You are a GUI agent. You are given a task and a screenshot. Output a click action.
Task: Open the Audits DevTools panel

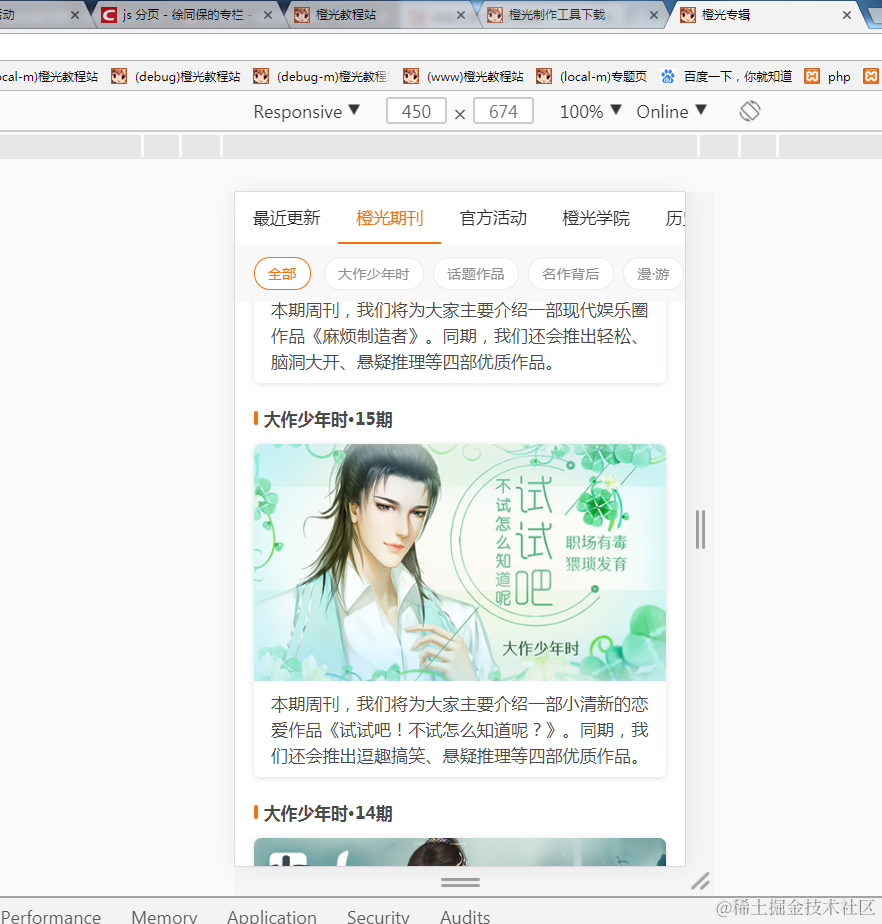point(465,916)
